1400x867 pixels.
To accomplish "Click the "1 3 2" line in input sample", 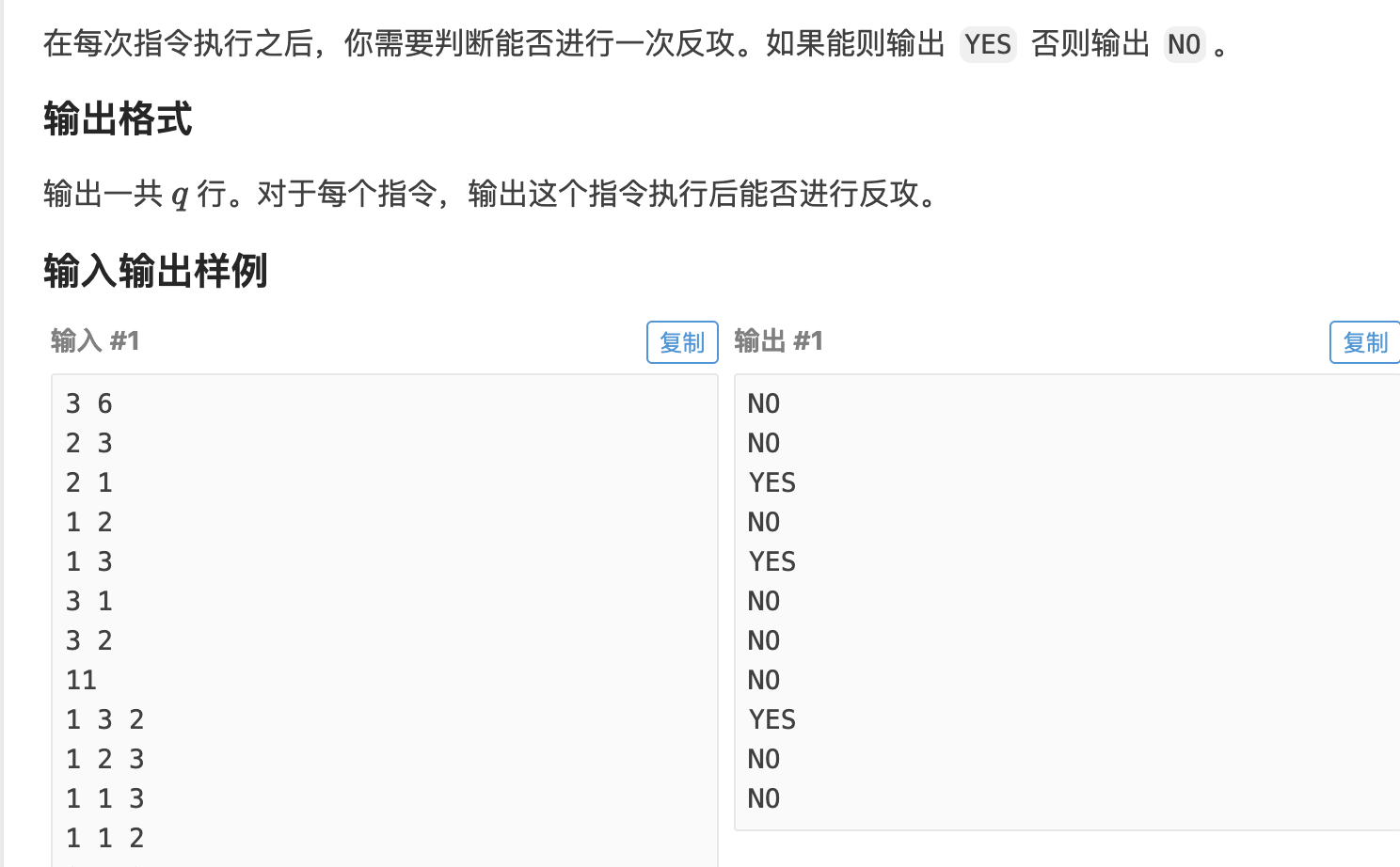I will 105,719.
